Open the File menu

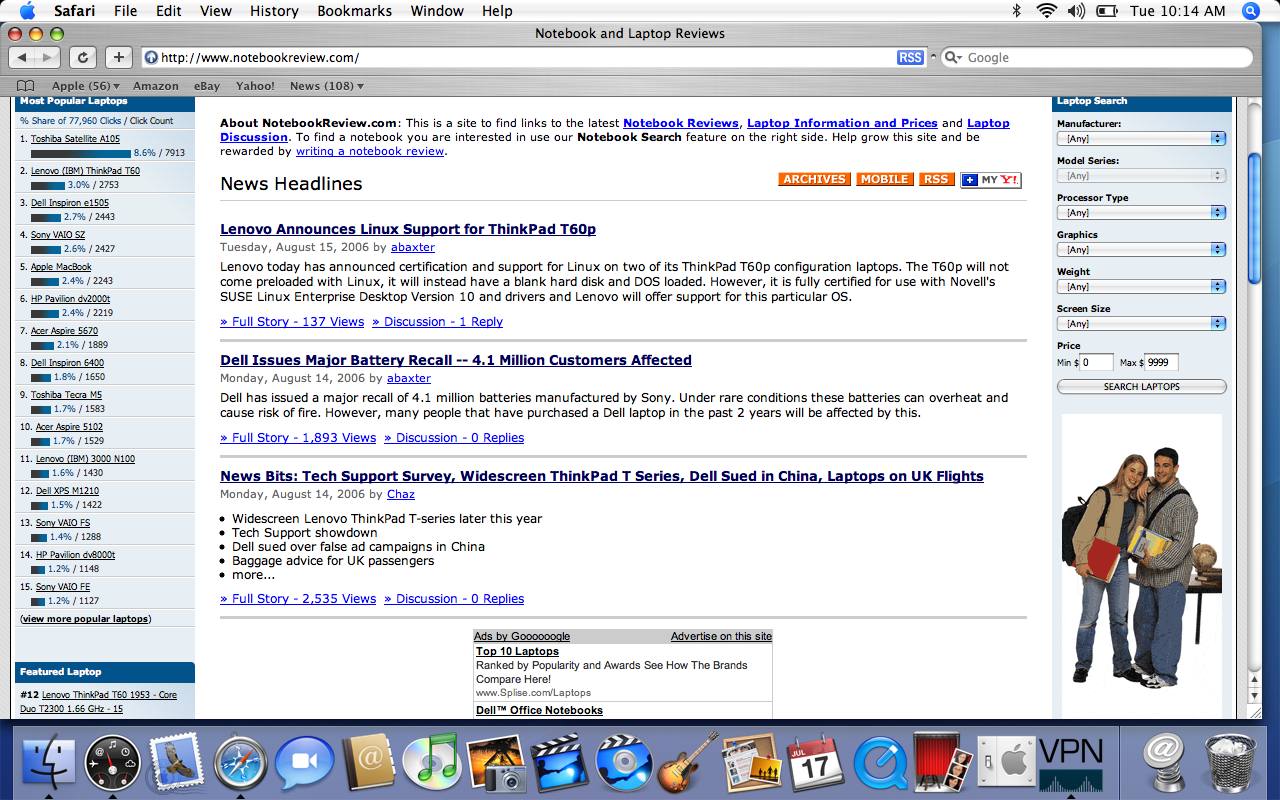click(x=125, y=11)
